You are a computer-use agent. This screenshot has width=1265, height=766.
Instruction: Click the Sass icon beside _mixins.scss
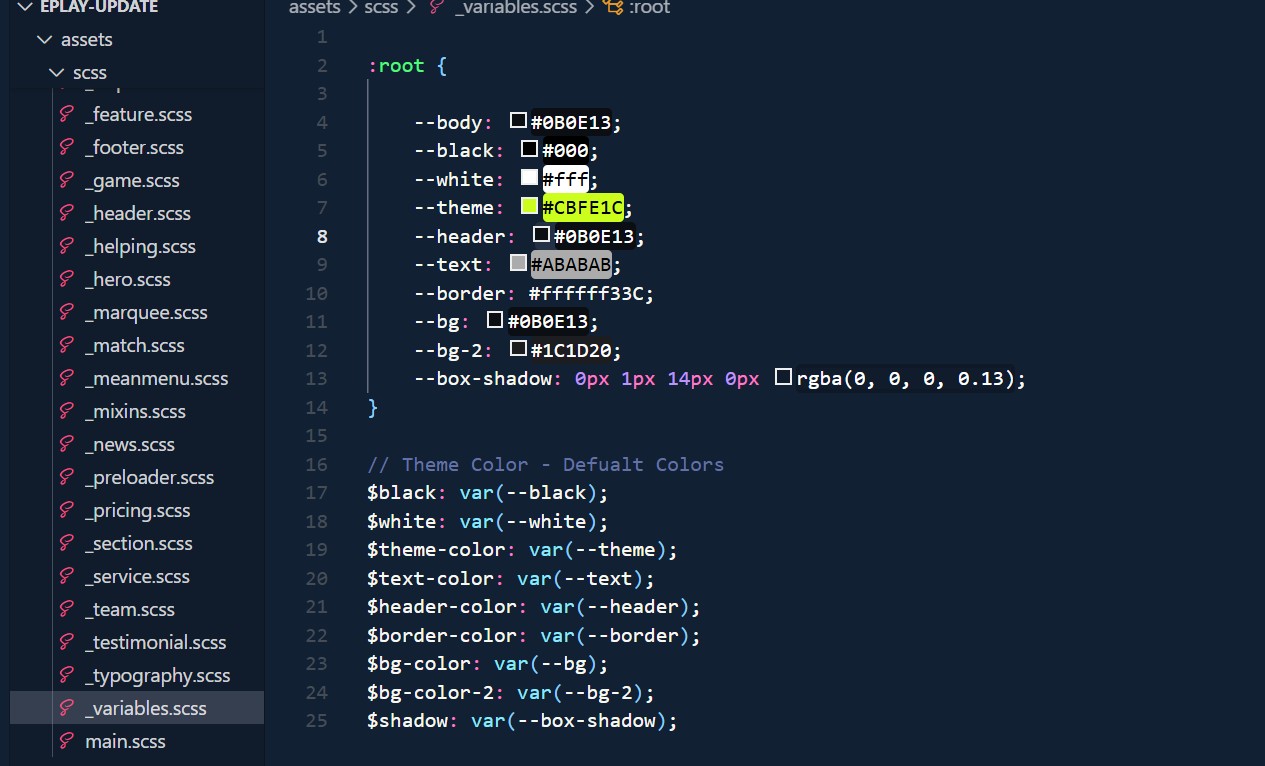coord(68,411)
